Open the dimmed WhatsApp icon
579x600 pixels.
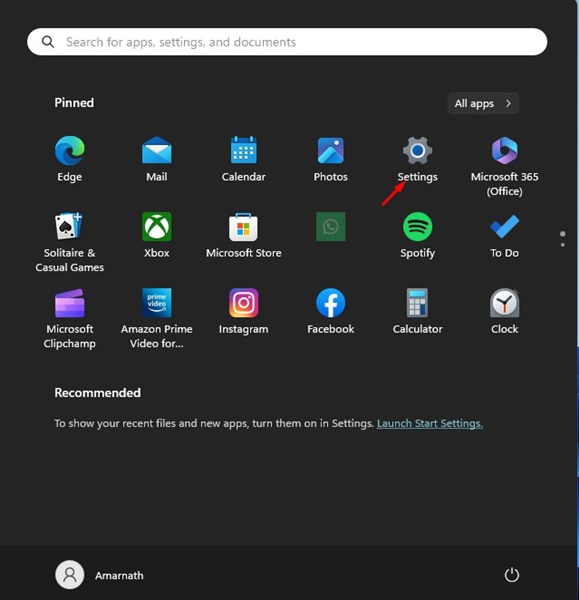pos(331,227)
